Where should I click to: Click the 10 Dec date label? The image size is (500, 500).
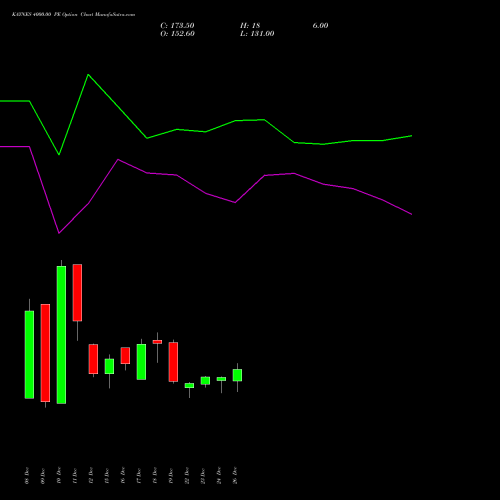pos(59,475)
